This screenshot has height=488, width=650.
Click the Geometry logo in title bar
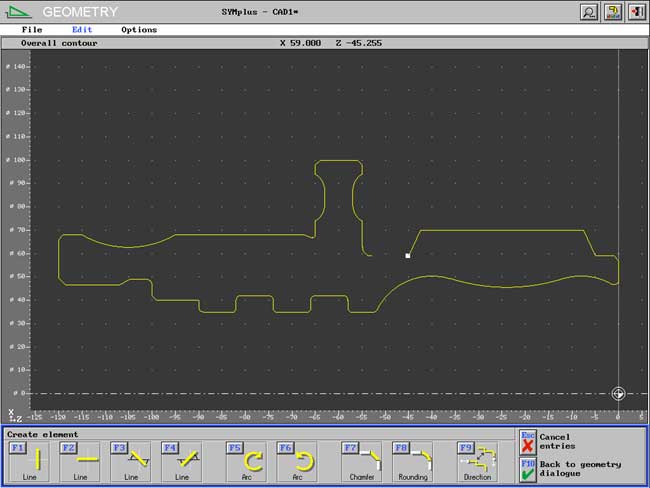pos(21,12)
